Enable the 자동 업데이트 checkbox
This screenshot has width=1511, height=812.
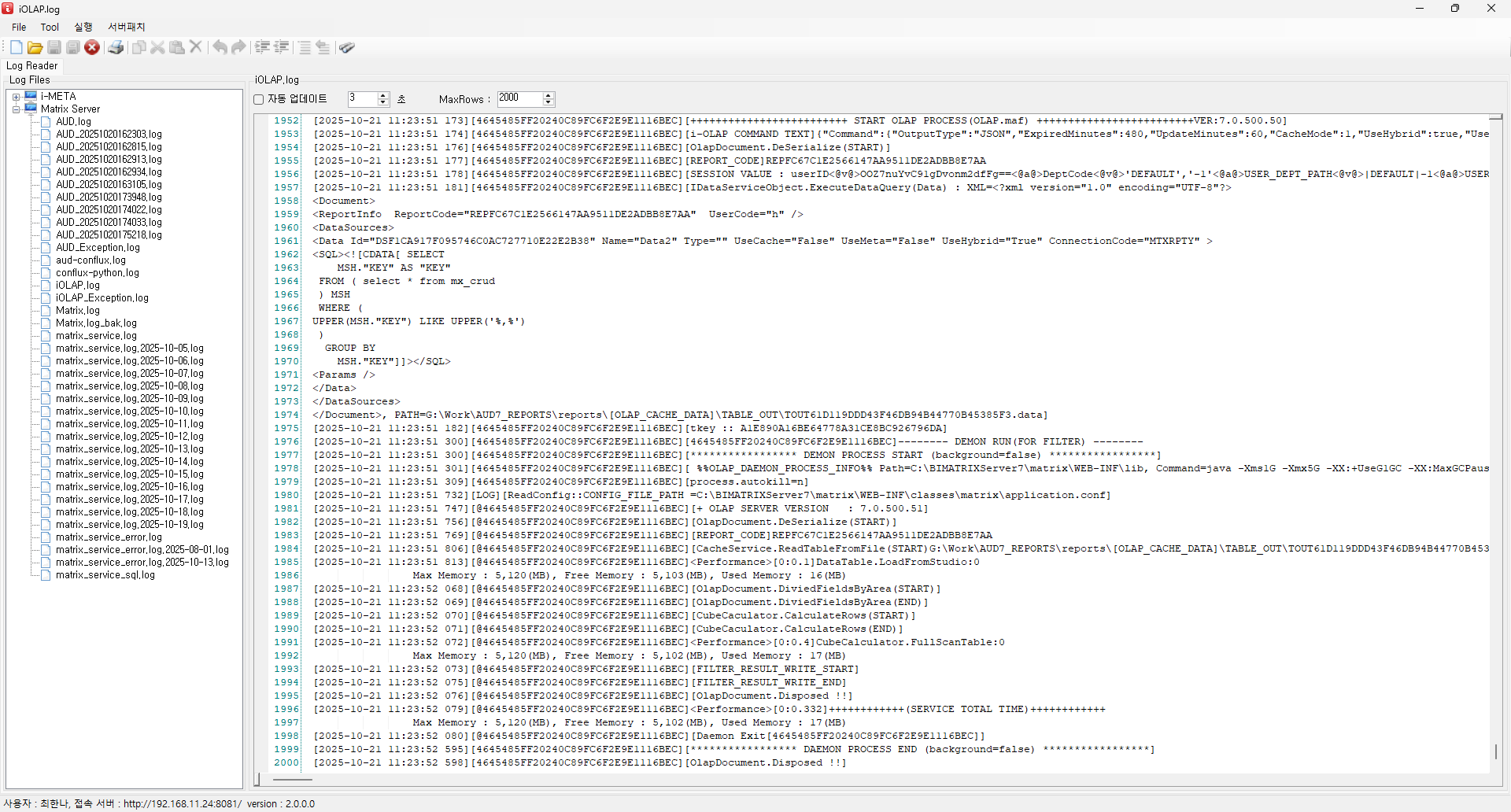point(258,99)
